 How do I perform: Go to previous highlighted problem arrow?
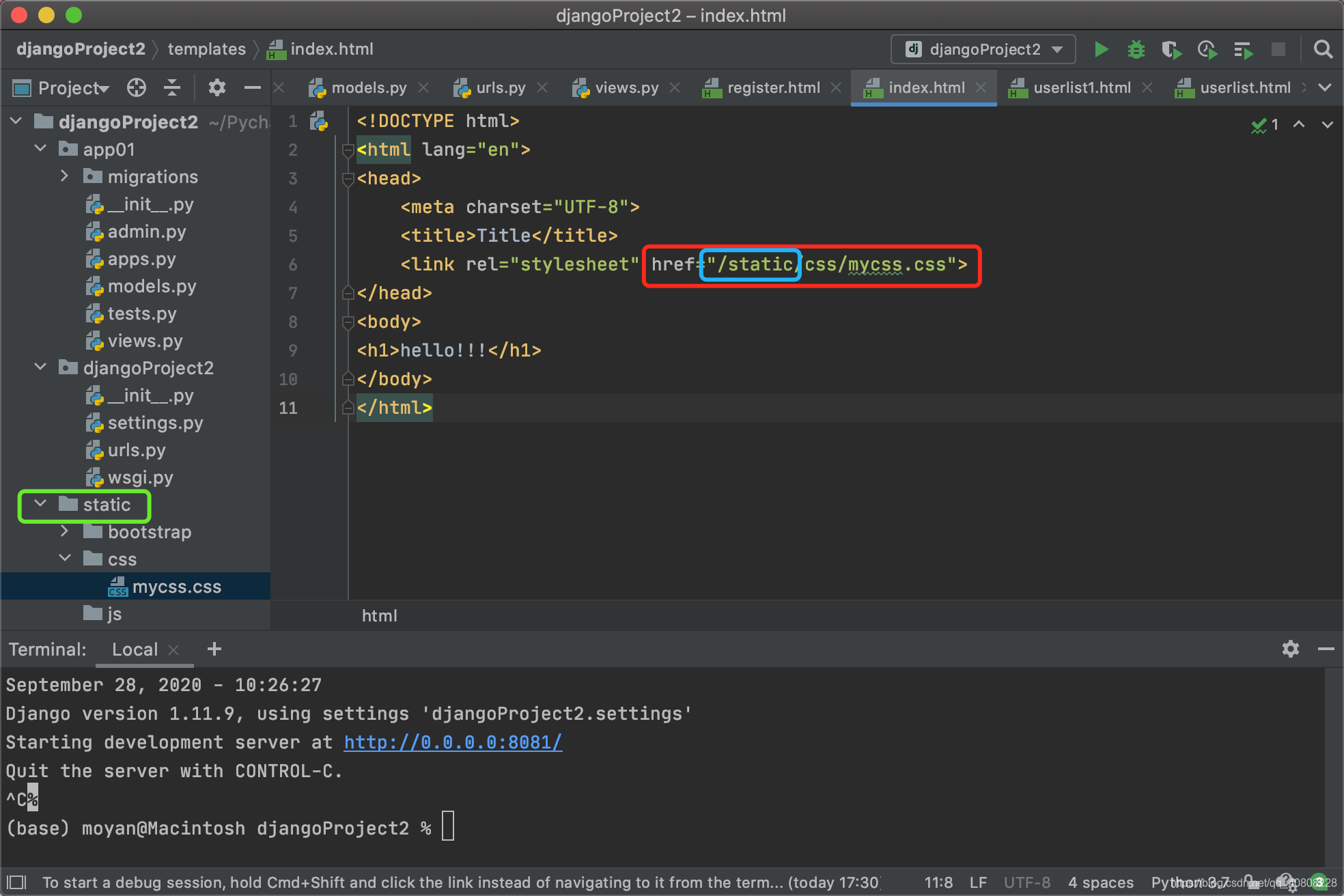point(1299,124)
